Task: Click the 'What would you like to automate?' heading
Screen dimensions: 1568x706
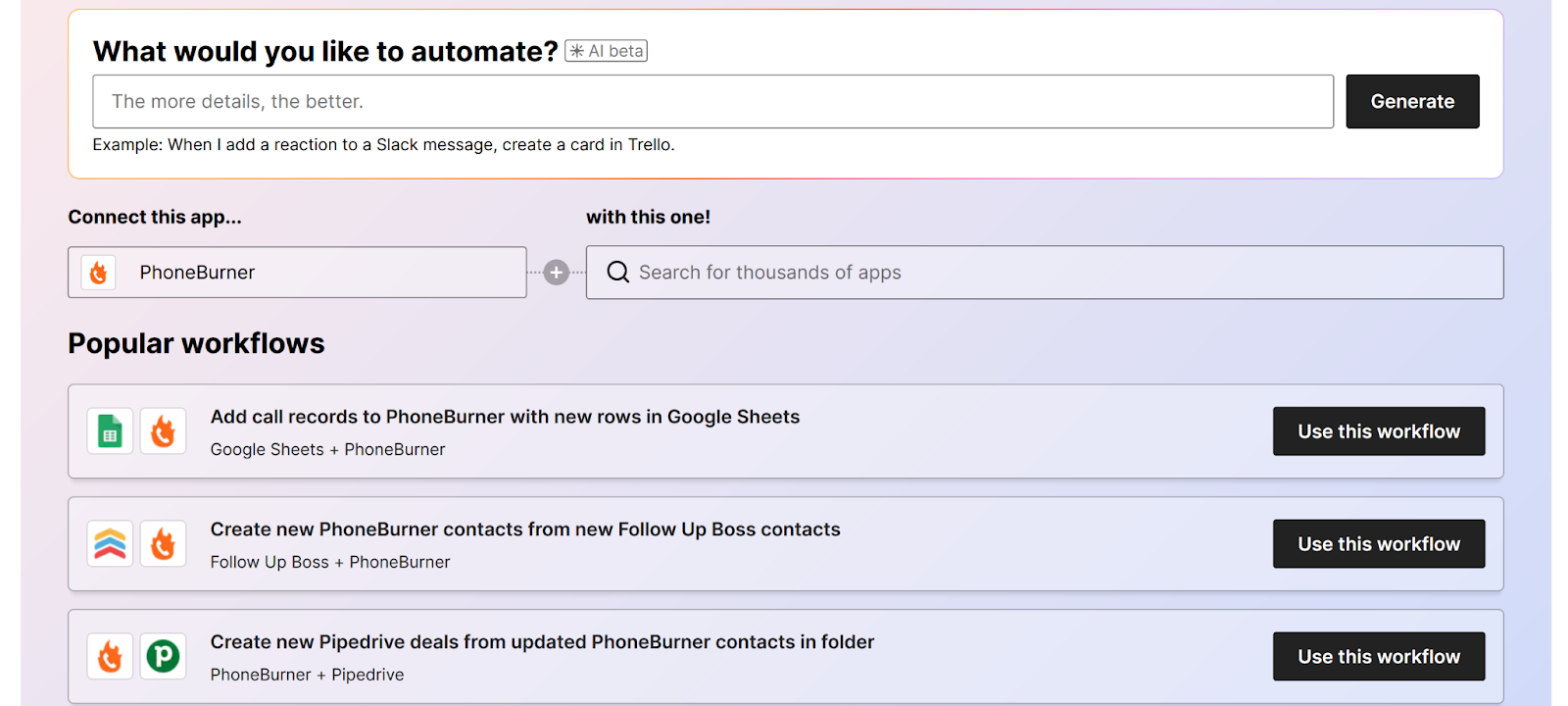Action: click(x=325, y=51)
